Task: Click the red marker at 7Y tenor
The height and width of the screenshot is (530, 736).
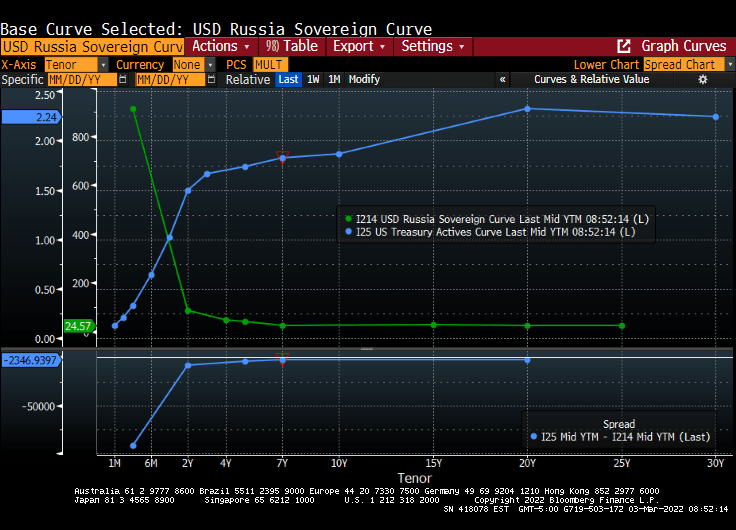Action: pos(282,155)
